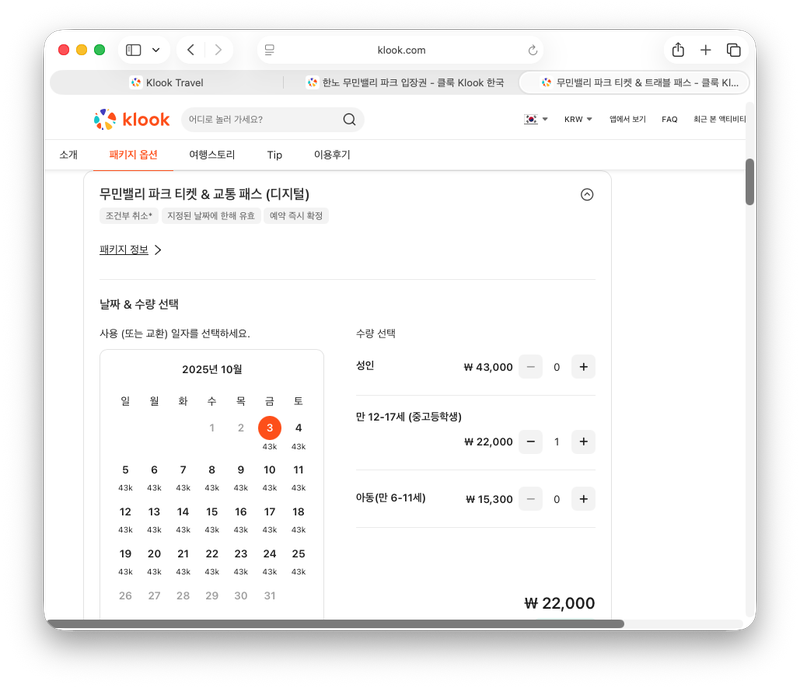This screenshot has height=688, width=800.
Task: Click the 조건부 취소 tag
Action: (x=129, y=216)
